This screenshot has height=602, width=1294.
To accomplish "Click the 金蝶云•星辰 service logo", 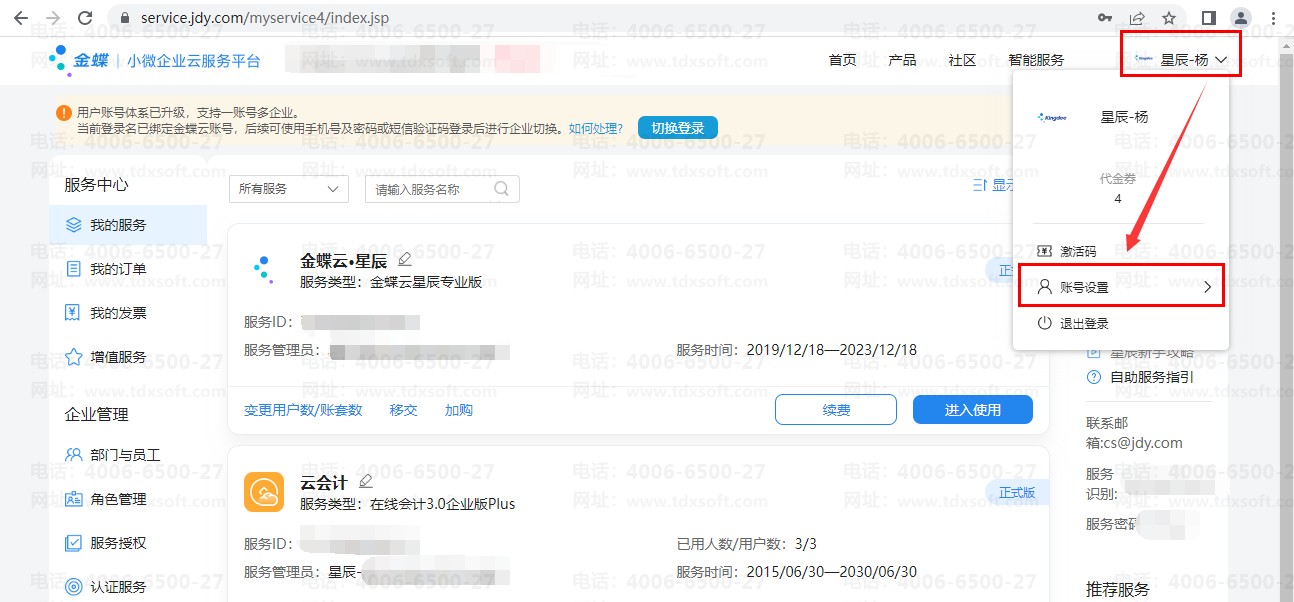I will (263, 270).
